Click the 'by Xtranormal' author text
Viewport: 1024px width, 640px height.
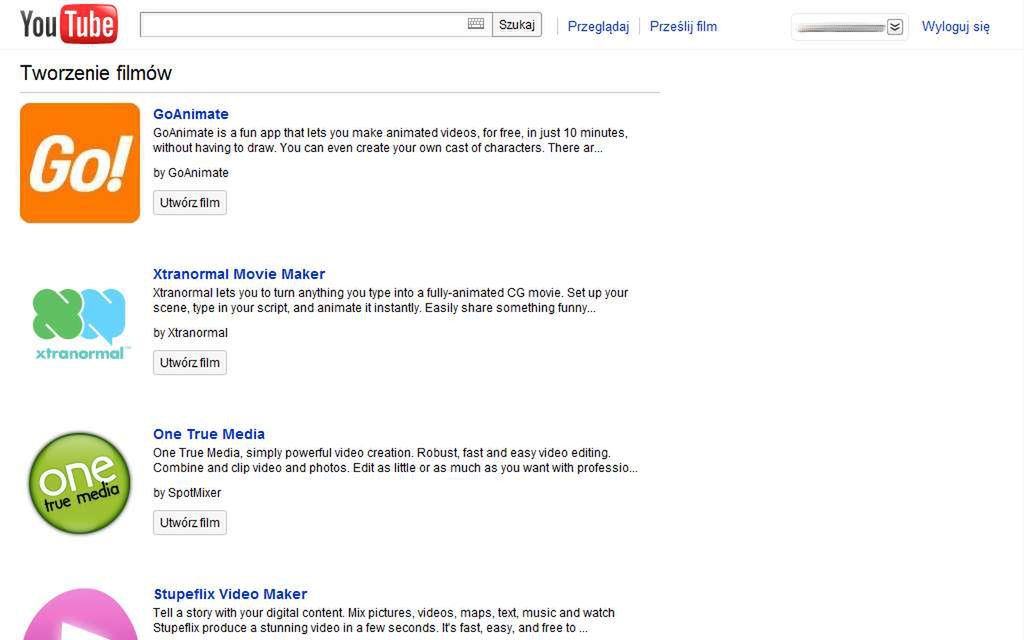point(190,332)
